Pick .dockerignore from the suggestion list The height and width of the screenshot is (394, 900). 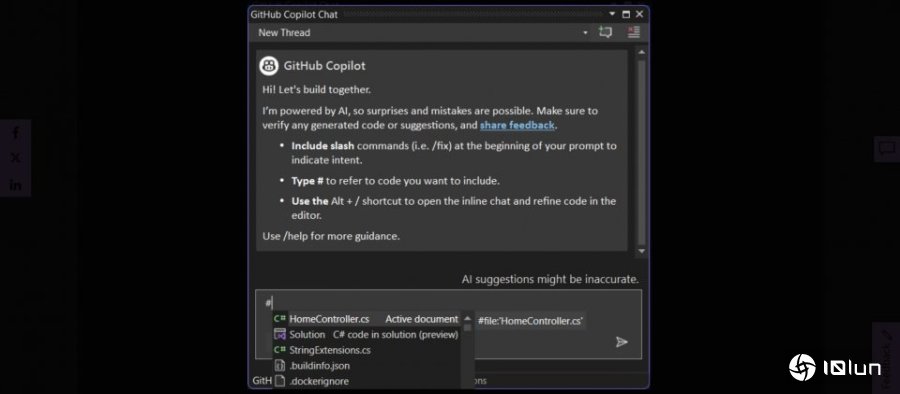pyautogui.click(x=367, y=381)
